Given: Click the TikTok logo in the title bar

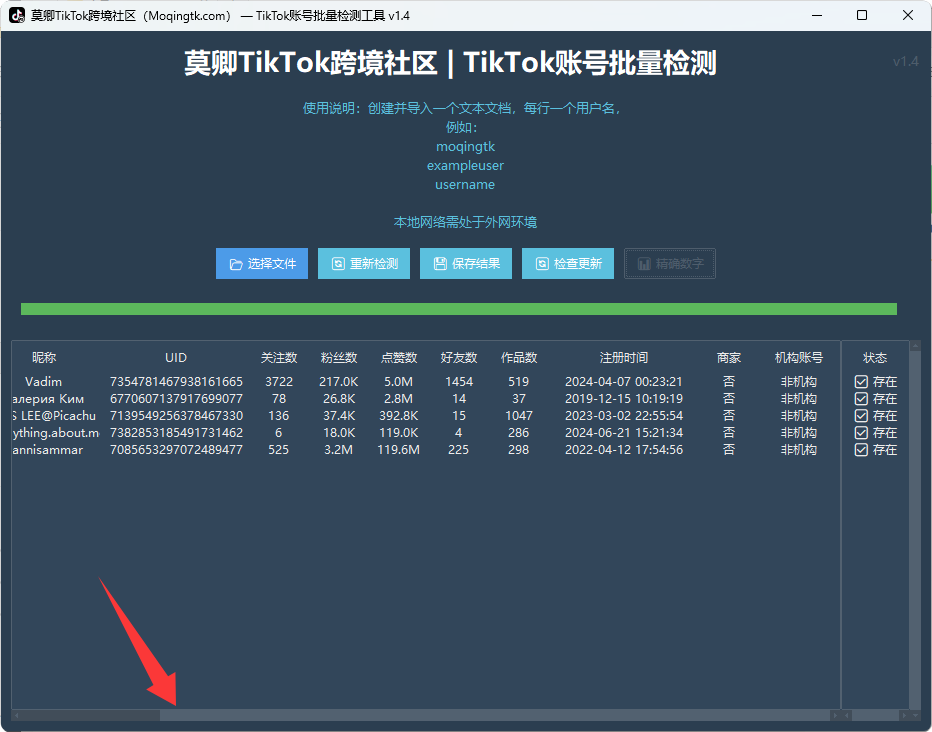Looking at the screenshot, I should point(15,14).
